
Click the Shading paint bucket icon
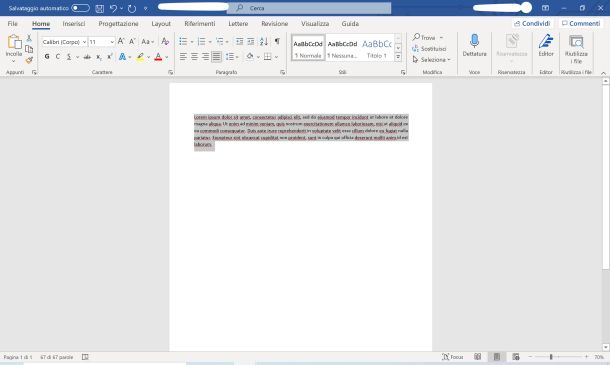[x=250, y=57]
